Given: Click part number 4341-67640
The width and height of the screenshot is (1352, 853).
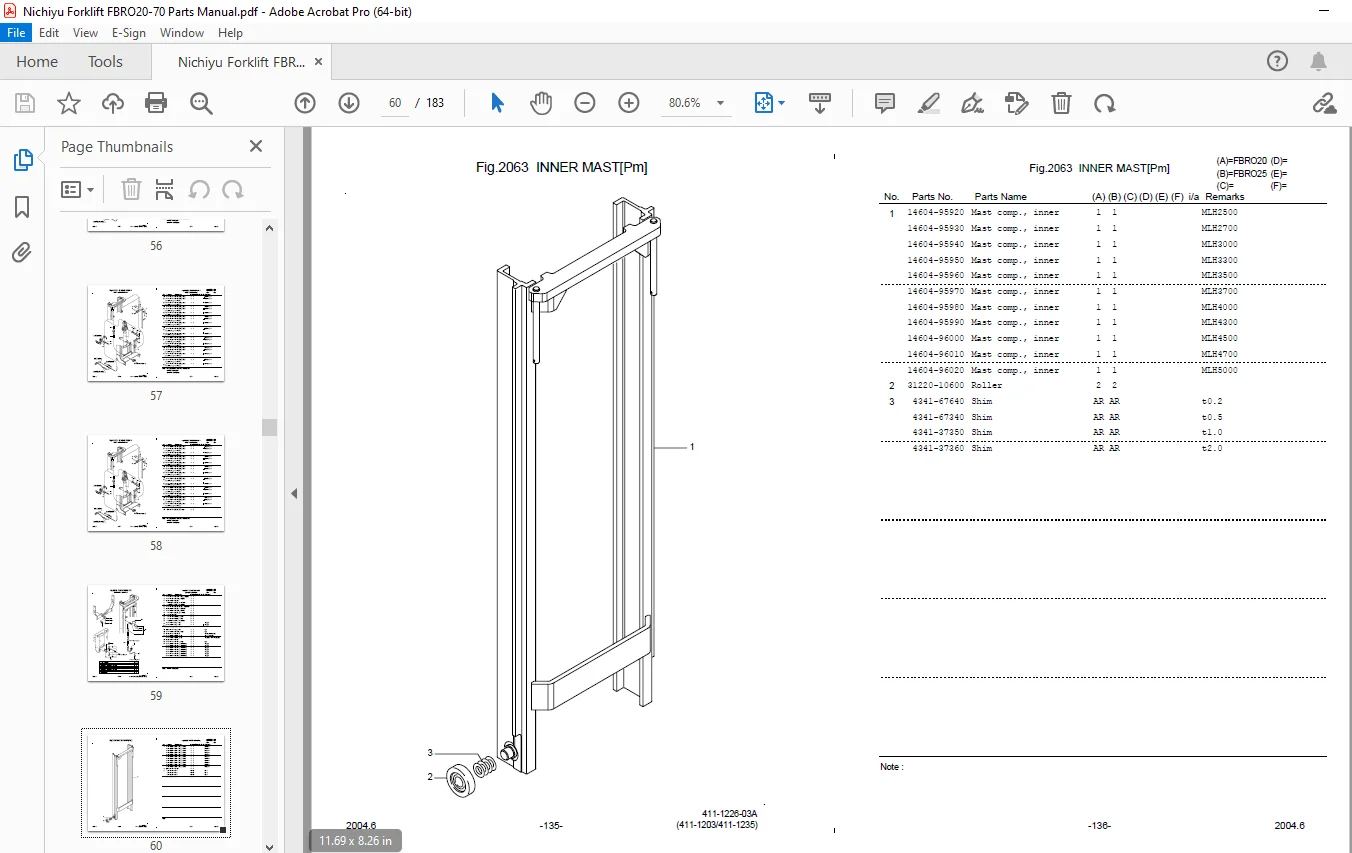Looking at the screenshot, I should pyautogui.click(x=939, y=401).
